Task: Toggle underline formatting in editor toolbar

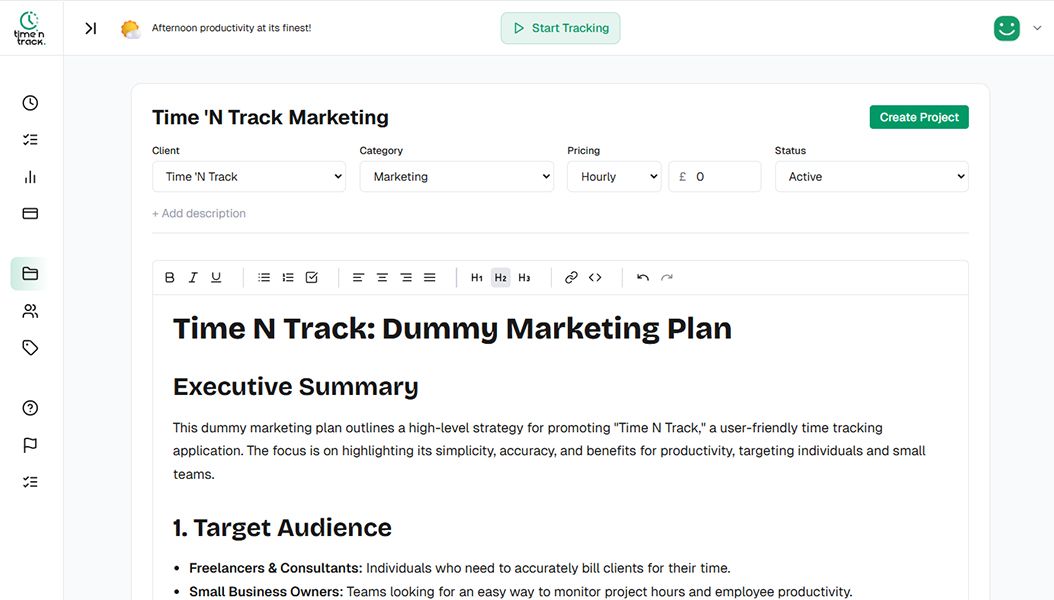Action: (x=216, y=277)
